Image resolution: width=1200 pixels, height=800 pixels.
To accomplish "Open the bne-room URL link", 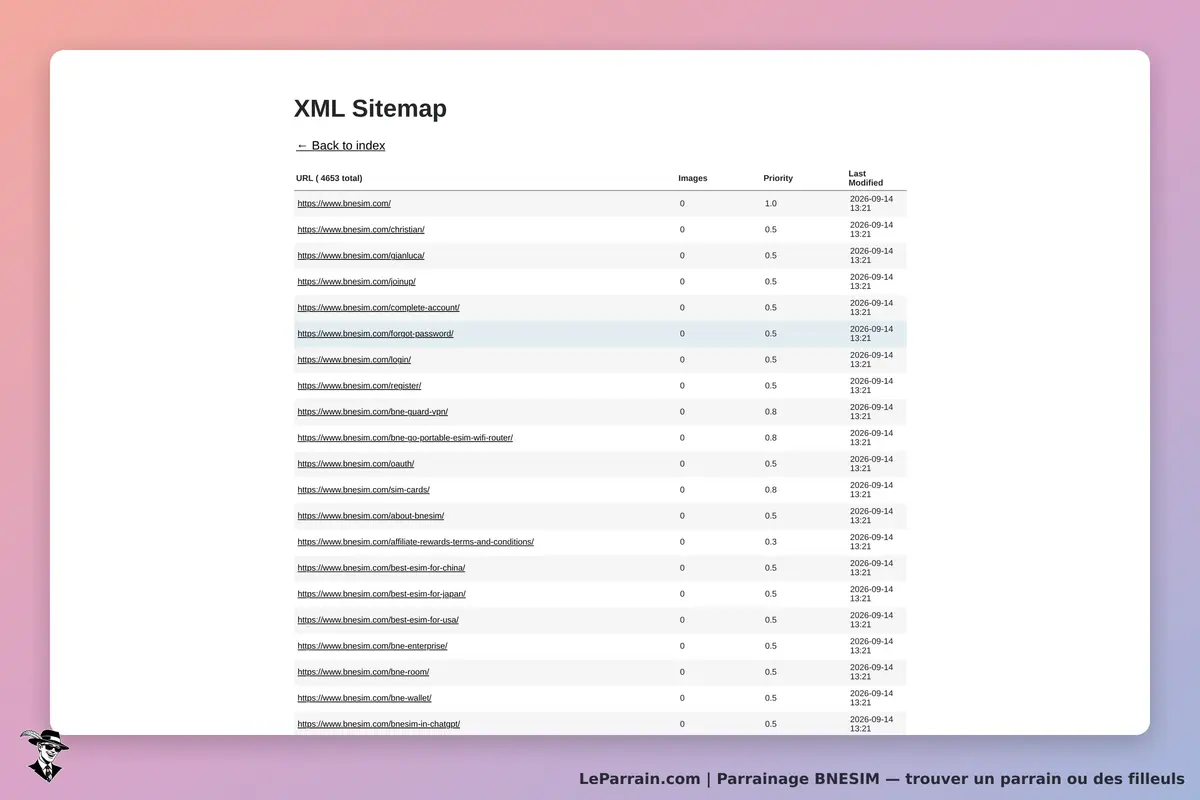I will pyautogui.click(x=363, y=672).
